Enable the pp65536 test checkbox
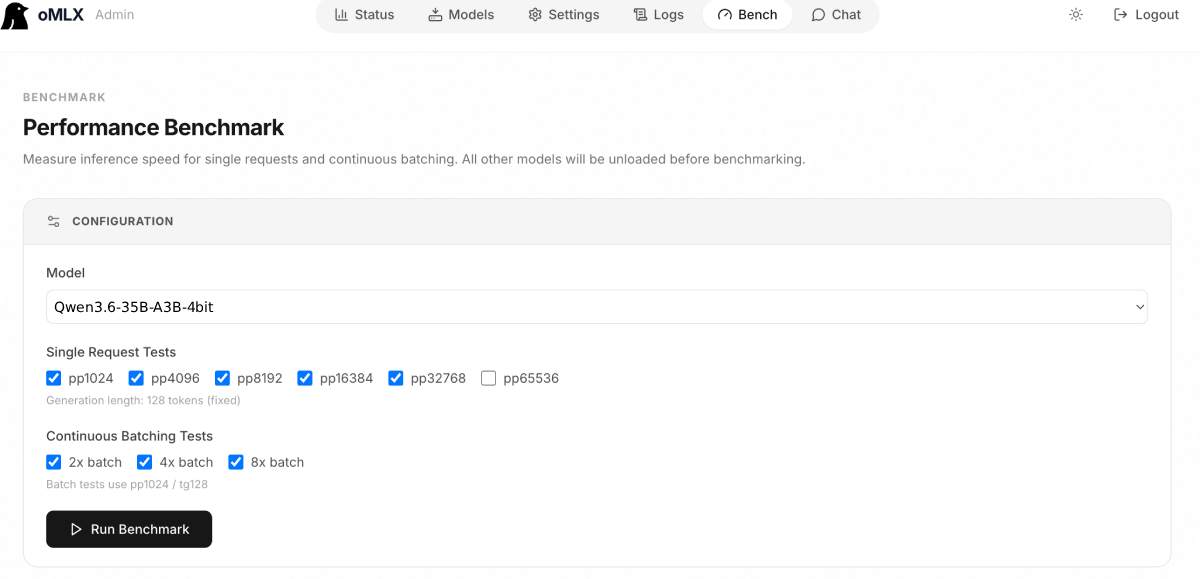Image resolution: width=1200 pixels, height=579 pixels. [x=488, y=378]
